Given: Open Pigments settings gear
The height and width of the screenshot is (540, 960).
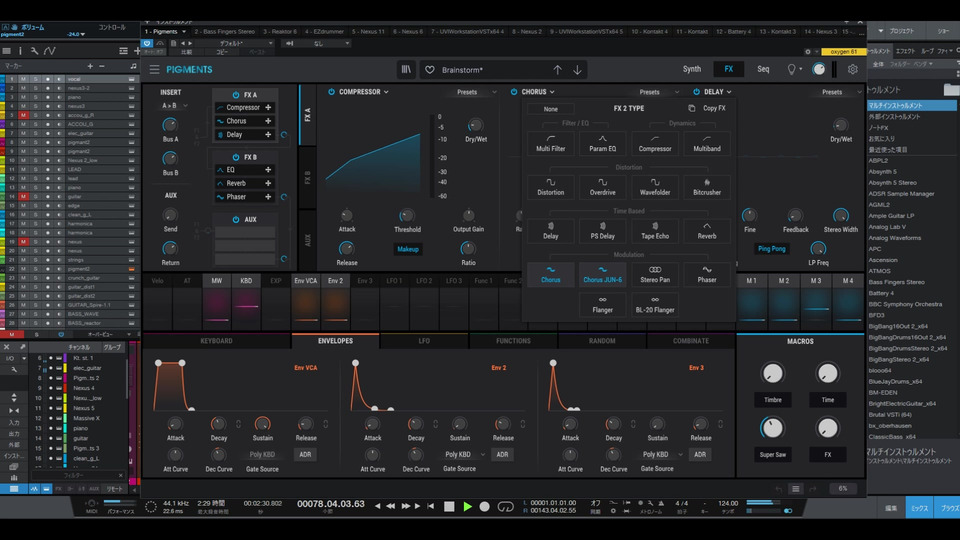Looking at the screenshot, I should click(x=852, y=69).
